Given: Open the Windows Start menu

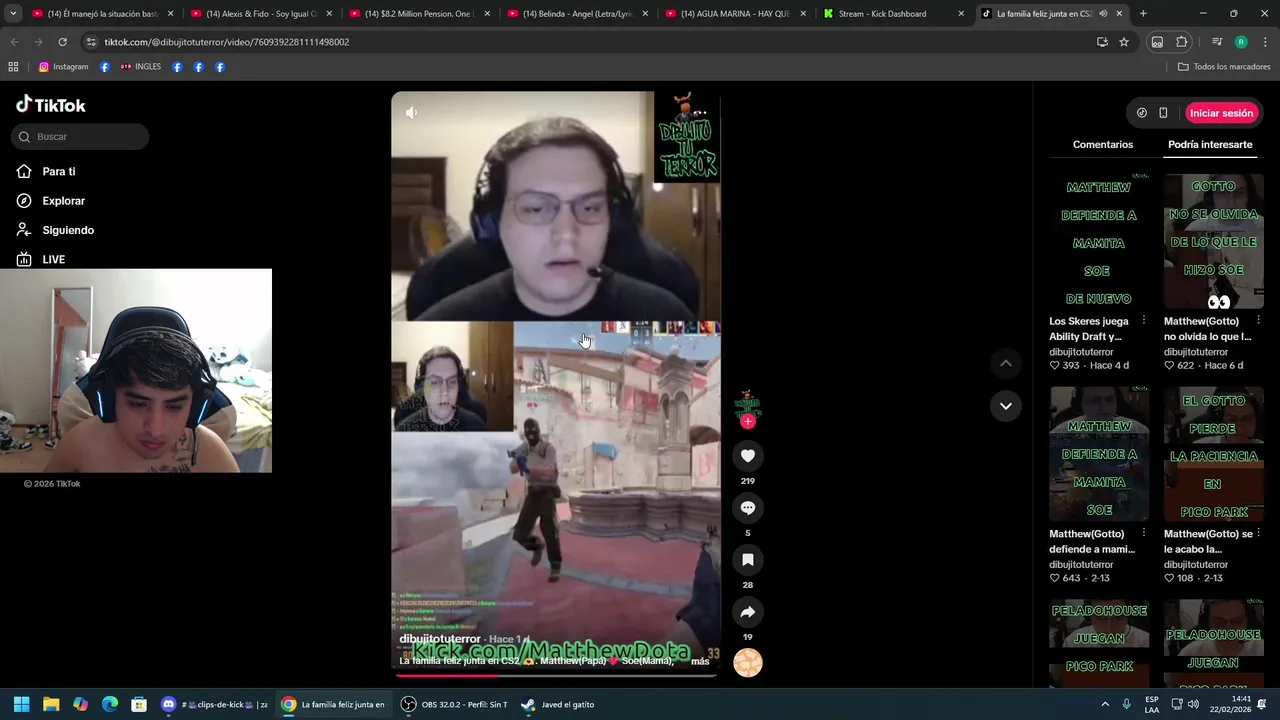Looking at the screenshot, I should tap(21, 704).
